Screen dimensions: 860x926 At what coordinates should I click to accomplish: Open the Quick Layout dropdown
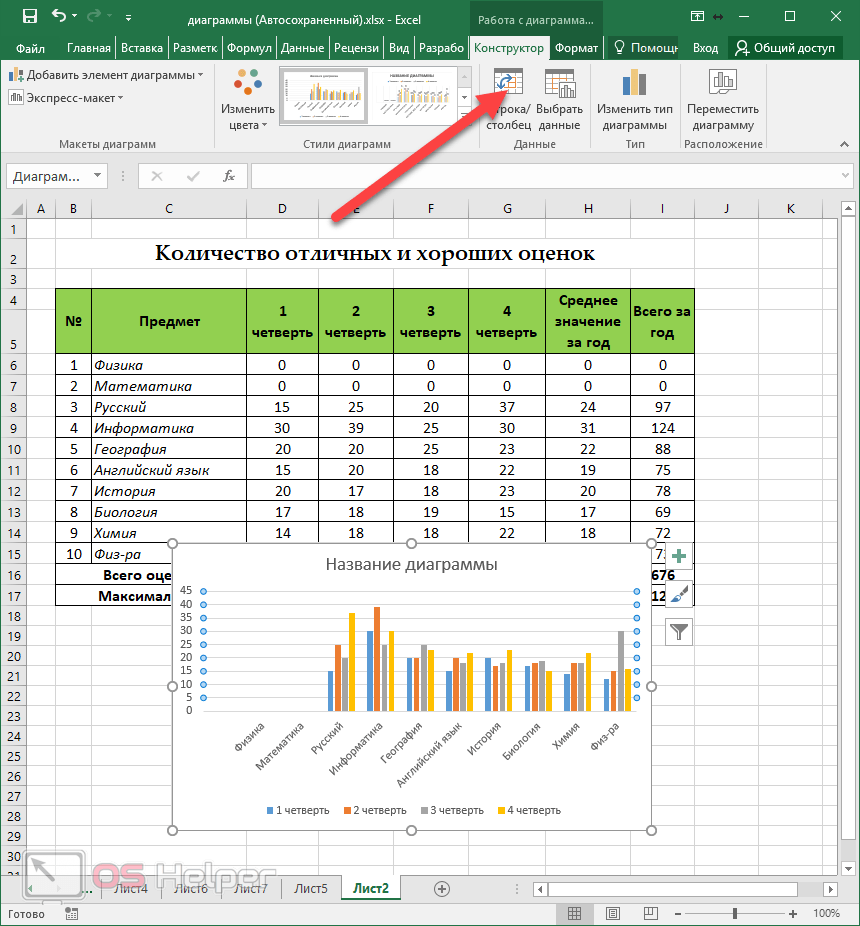pos(66,98)
